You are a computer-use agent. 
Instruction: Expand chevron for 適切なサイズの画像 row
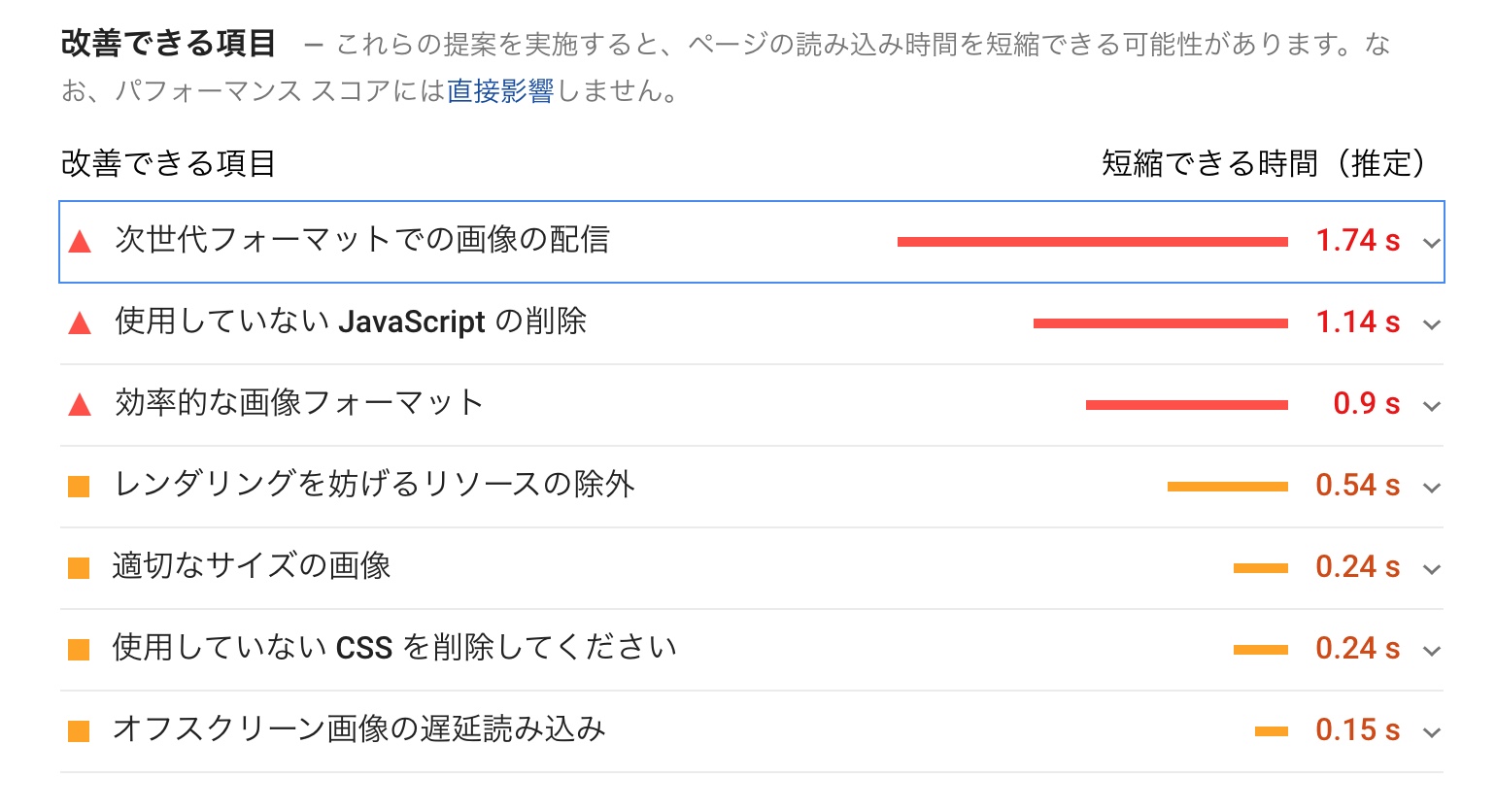(x=1431, y=569)
